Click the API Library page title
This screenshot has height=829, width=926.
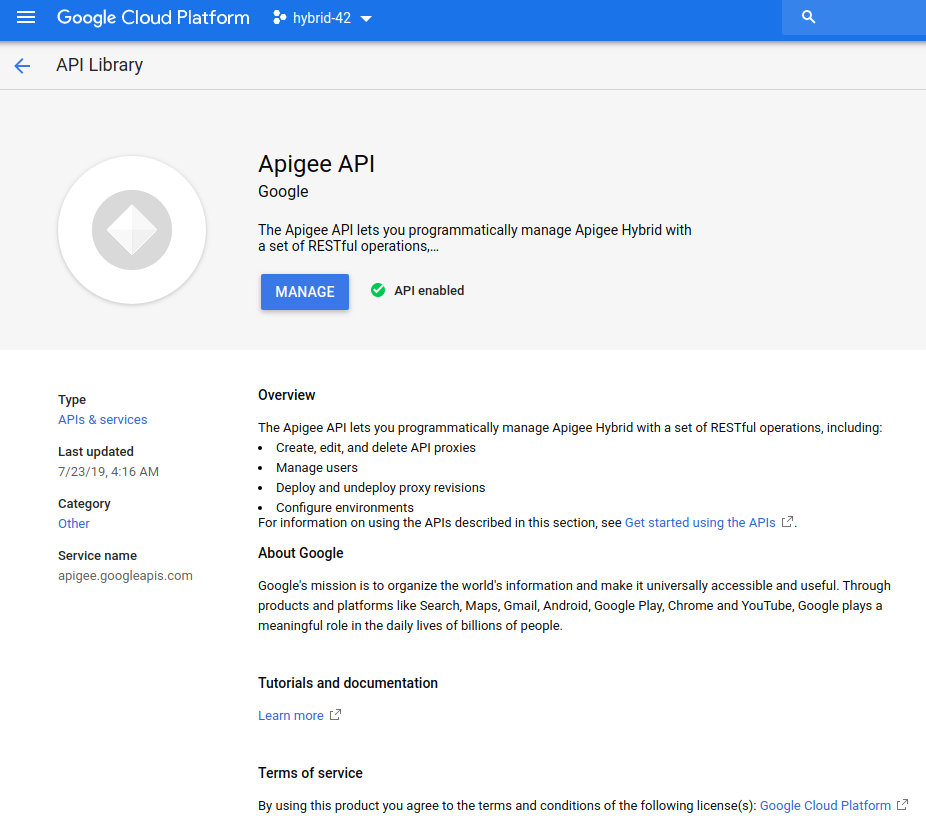[x=99, y=66]
